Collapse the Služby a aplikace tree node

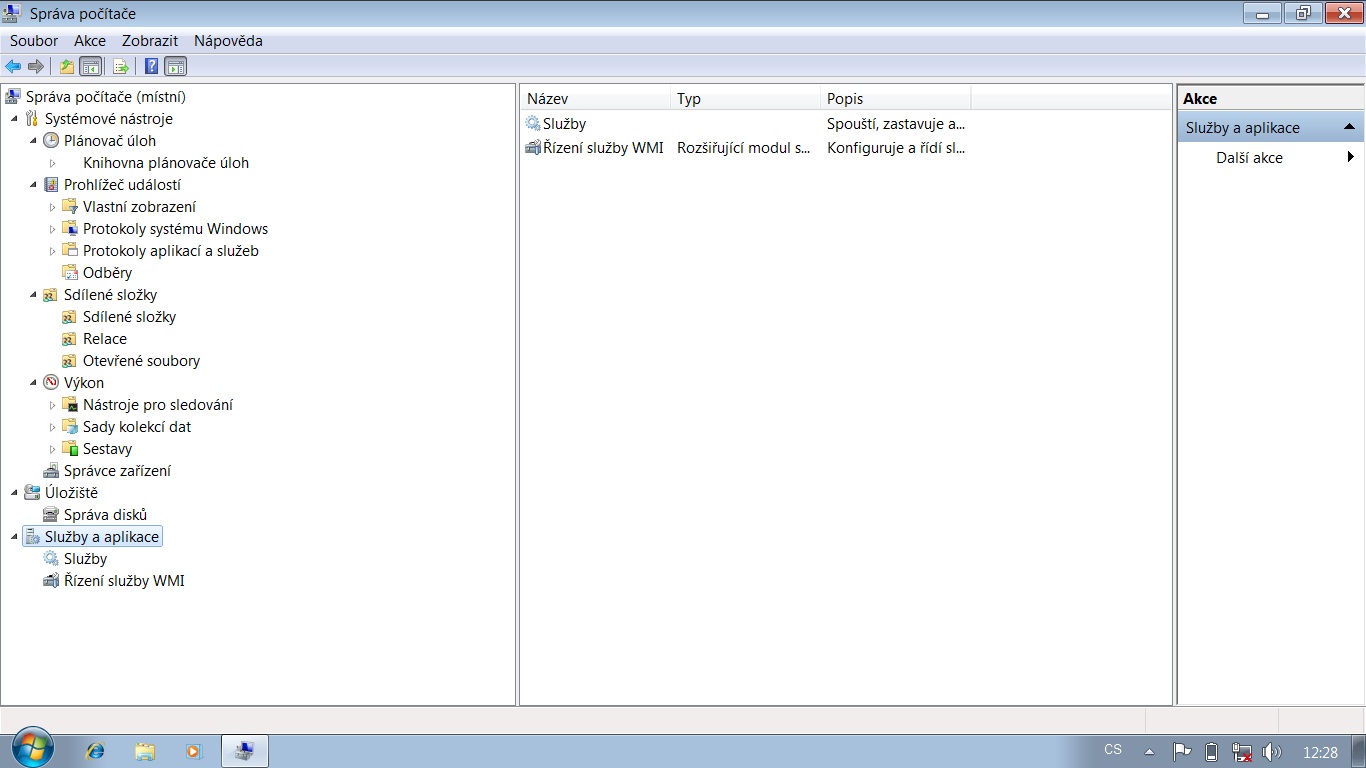14,537
